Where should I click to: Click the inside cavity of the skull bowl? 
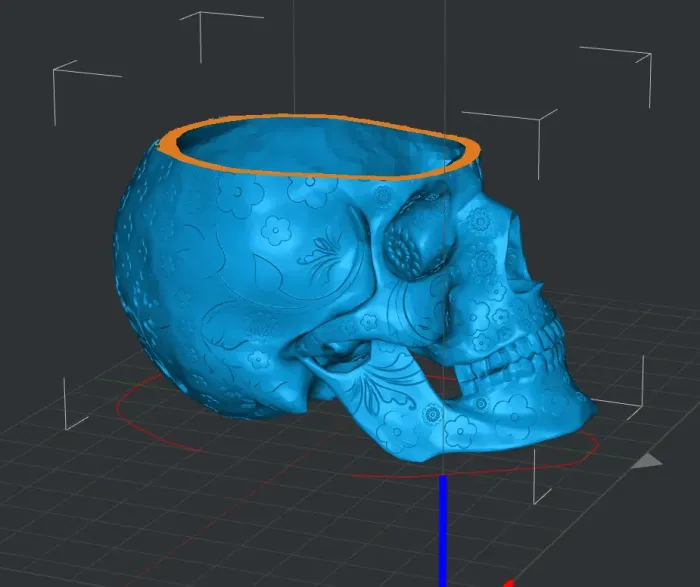click(x=320, y=152)
